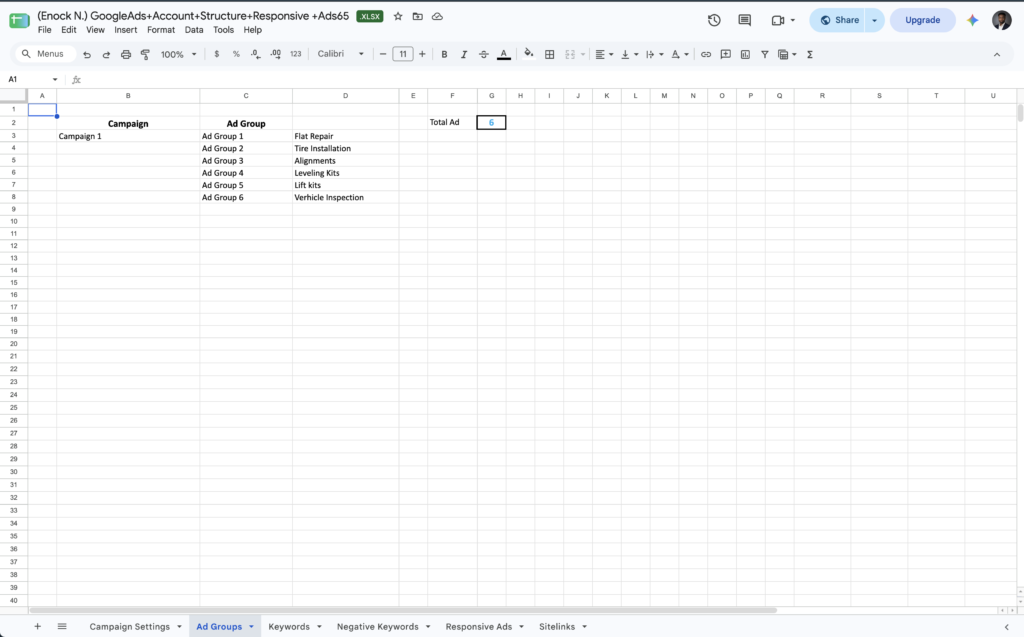The height and width of the screenshot is (637, 1024).
Task: Insert a link
Action: (x=706, y=54)
